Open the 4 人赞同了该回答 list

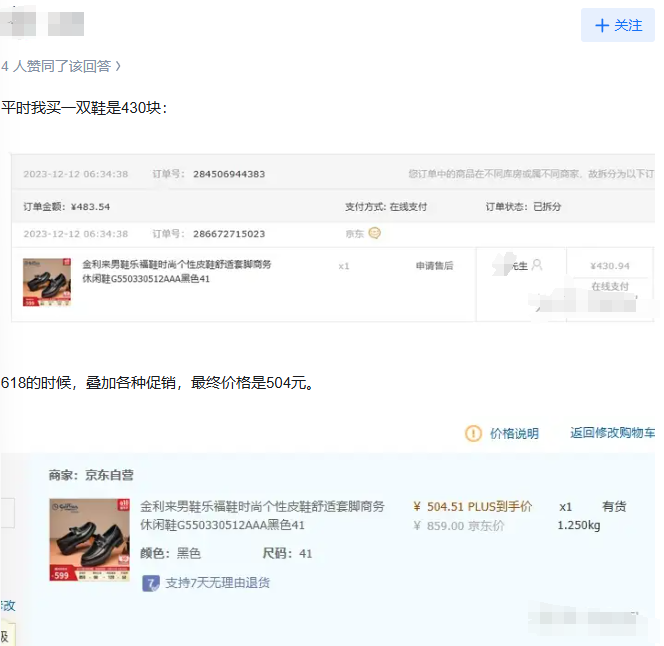pos(62,66)
